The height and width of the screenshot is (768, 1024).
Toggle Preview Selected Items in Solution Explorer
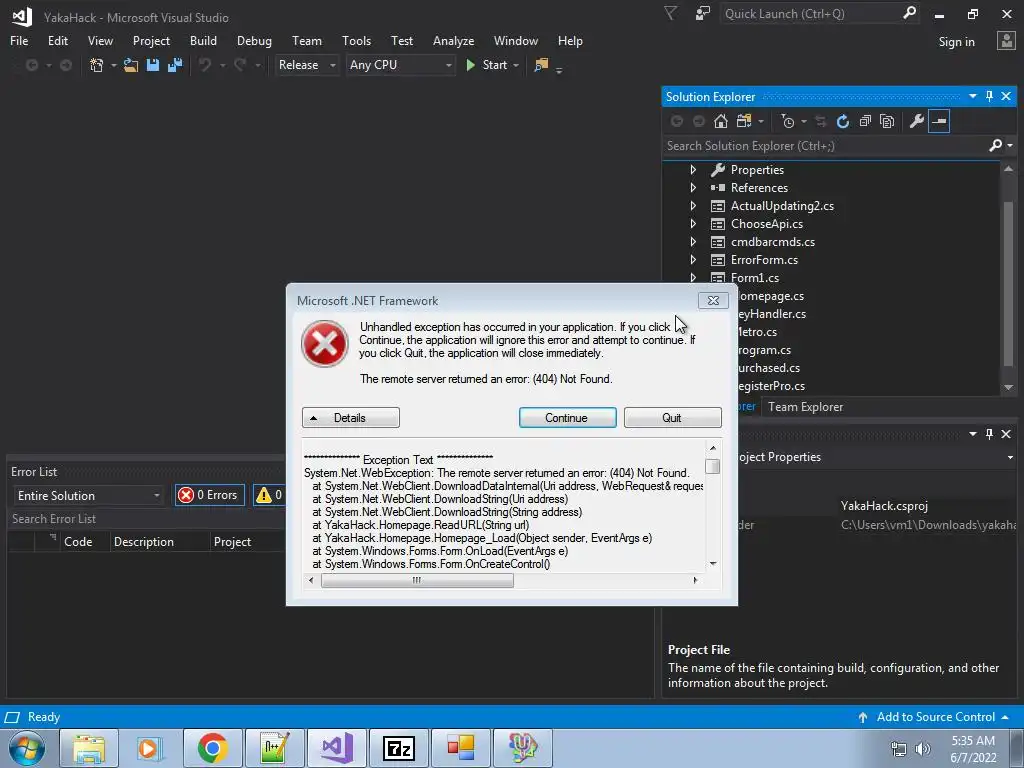[939, 121]
